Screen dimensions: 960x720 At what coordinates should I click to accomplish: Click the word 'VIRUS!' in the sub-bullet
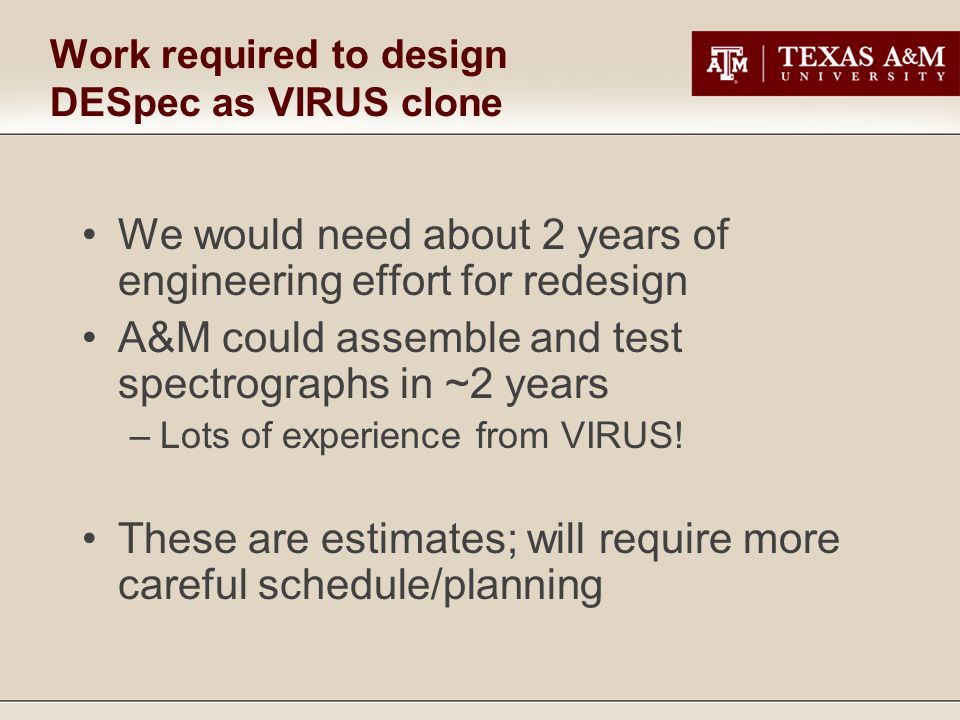coord(622,436)
